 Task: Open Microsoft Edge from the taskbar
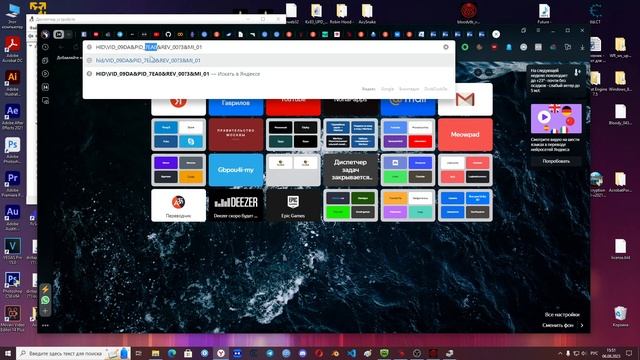point(172,353)
